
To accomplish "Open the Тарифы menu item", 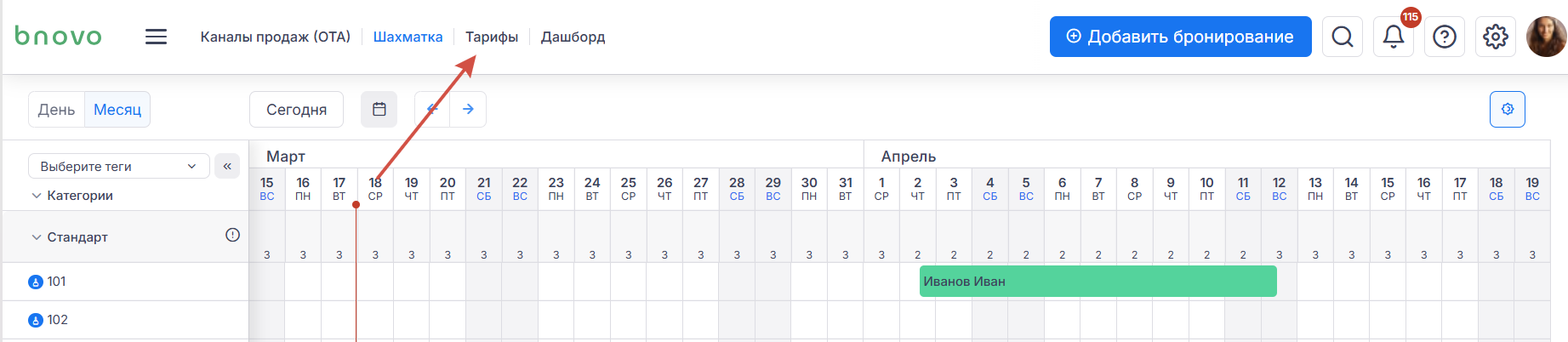I will (492, 37).
